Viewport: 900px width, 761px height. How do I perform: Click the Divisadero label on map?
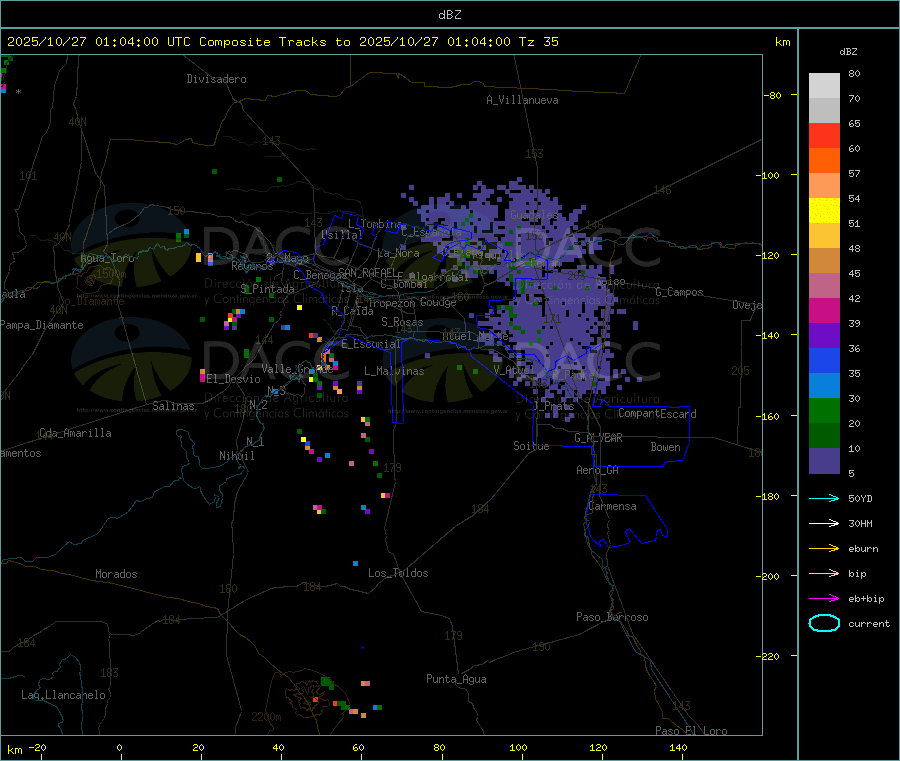[x=216, y=79]
